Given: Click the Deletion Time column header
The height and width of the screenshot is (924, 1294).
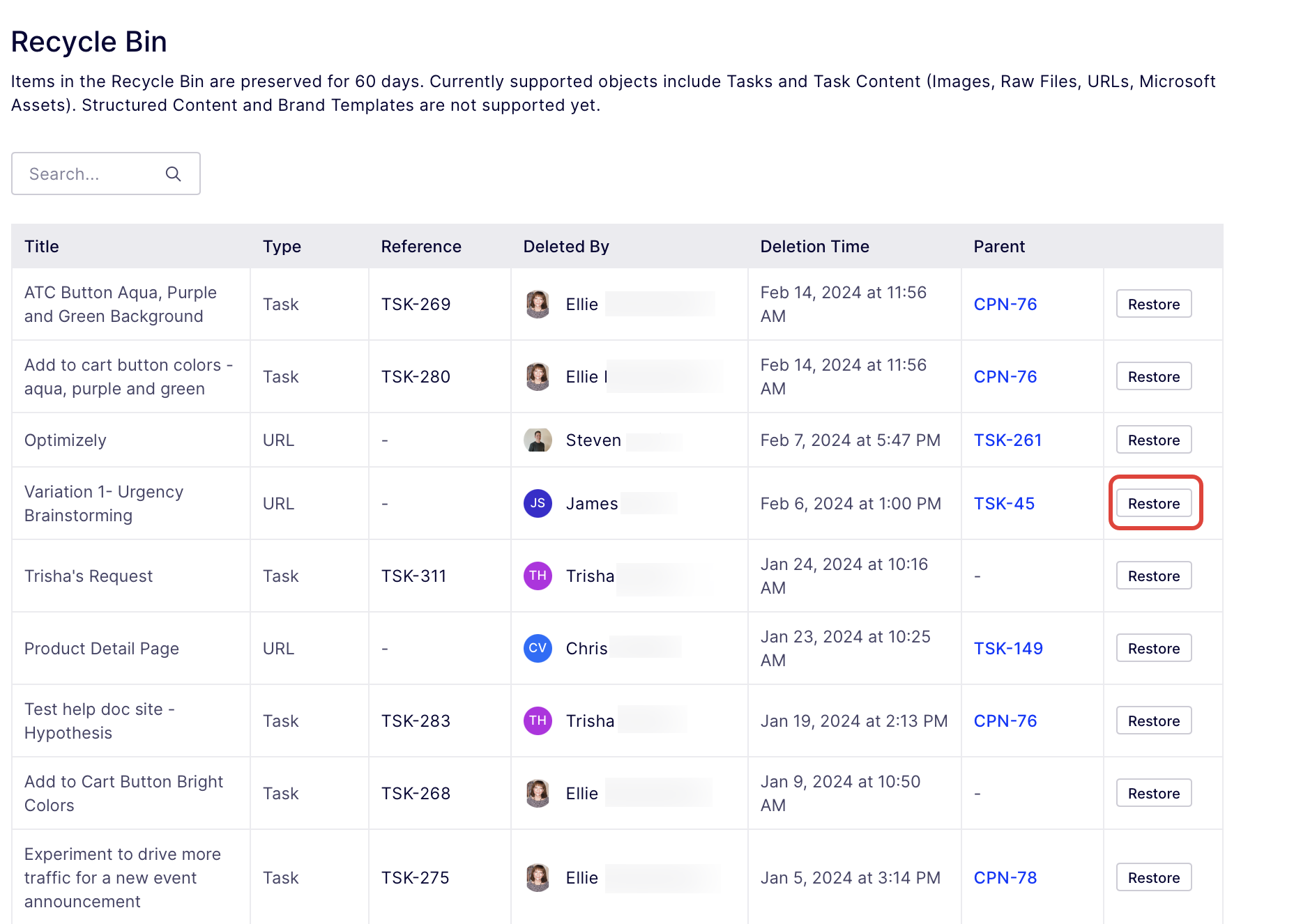Looking at the screenshot, I should (814, 247).
